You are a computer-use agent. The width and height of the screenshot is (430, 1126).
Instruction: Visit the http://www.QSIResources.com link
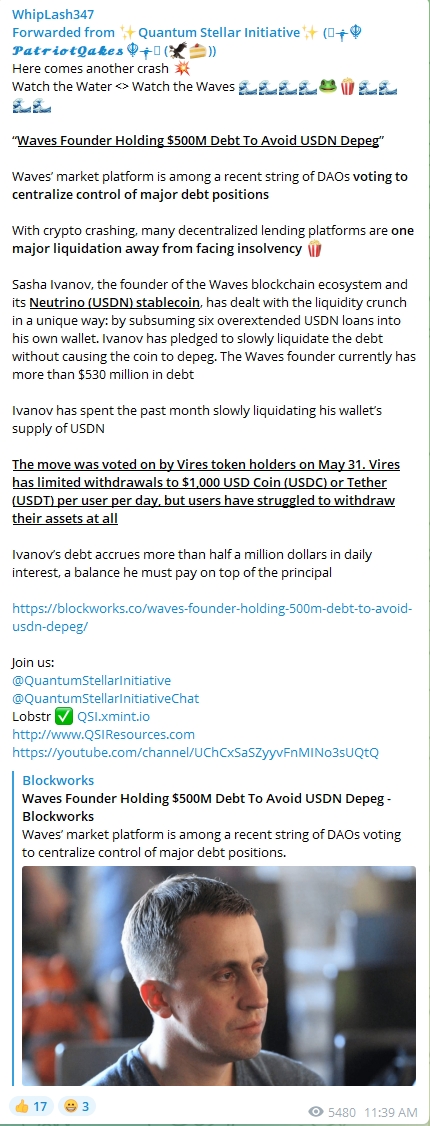[103, 734]
